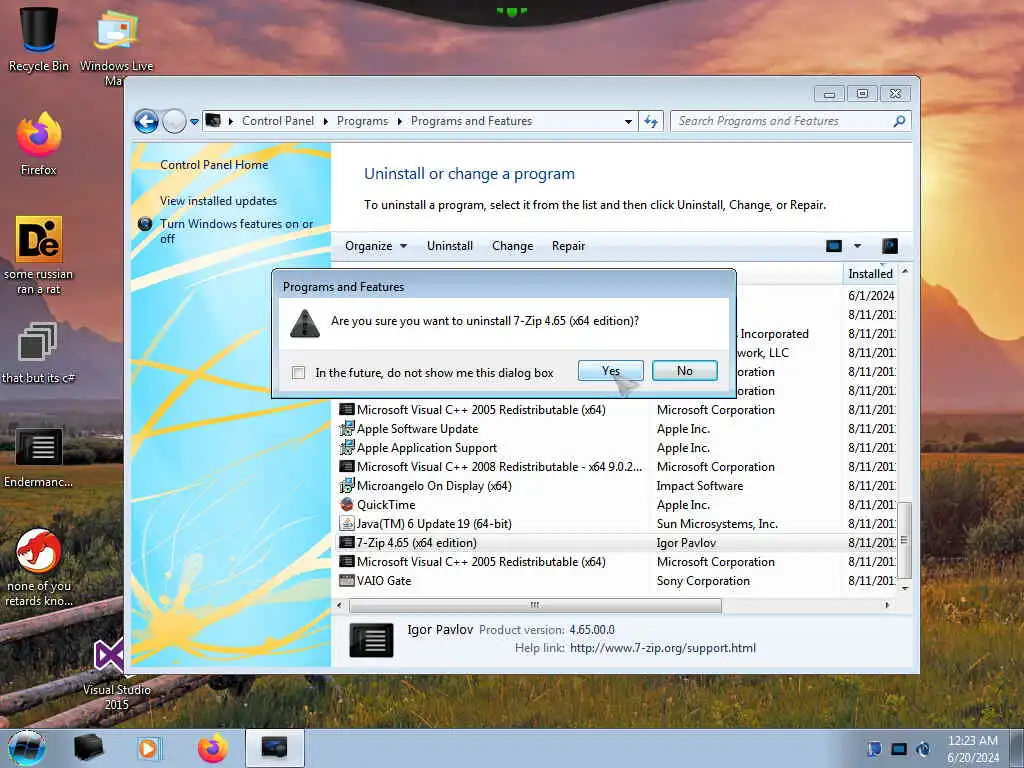Open the 'none of you' desktop icon
The width and height of the screenshot is (1024, 768).
[39, 568]
